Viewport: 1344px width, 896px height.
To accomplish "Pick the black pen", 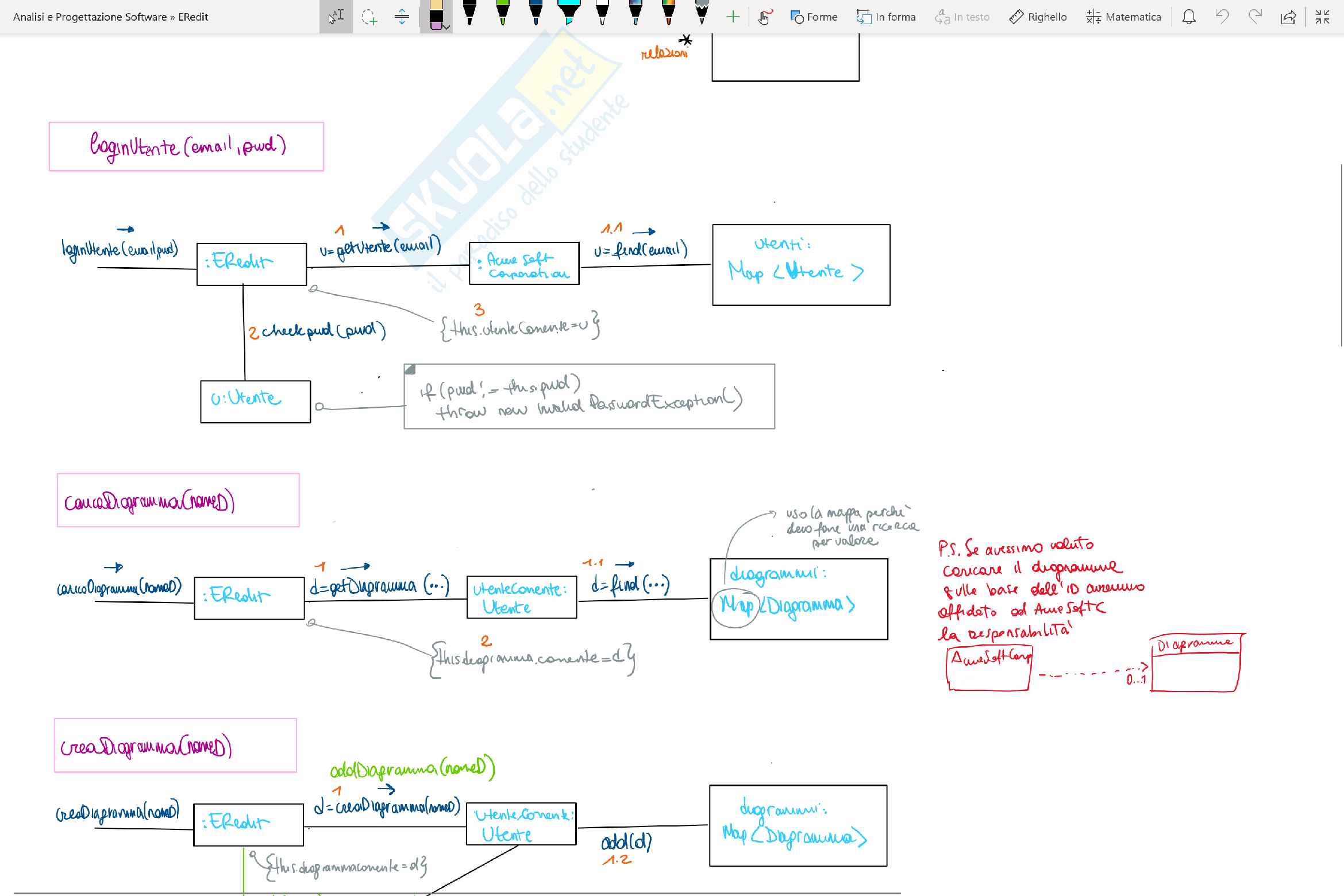I will (x=469, y=14).
